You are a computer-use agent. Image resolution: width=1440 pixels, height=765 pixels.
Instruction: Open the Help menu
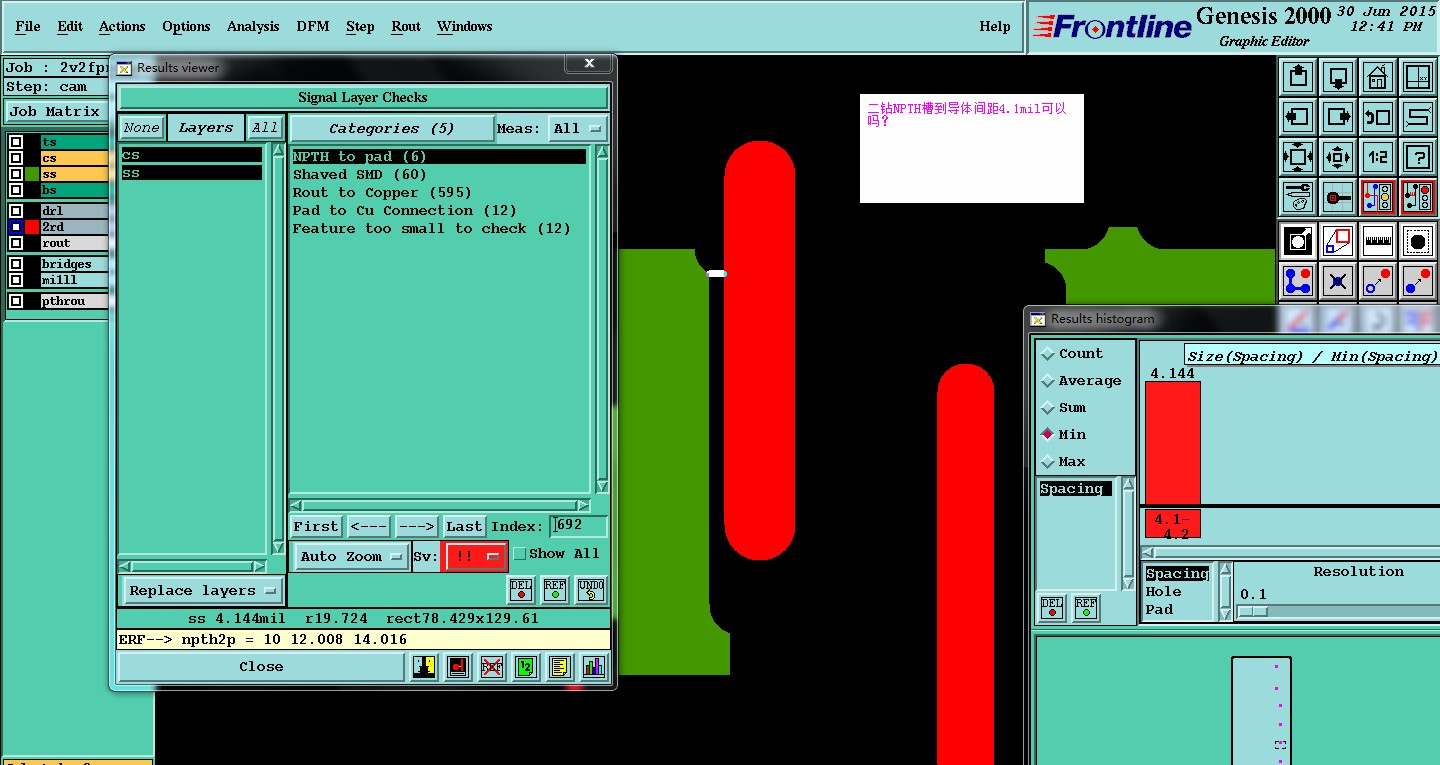(995, 27)
